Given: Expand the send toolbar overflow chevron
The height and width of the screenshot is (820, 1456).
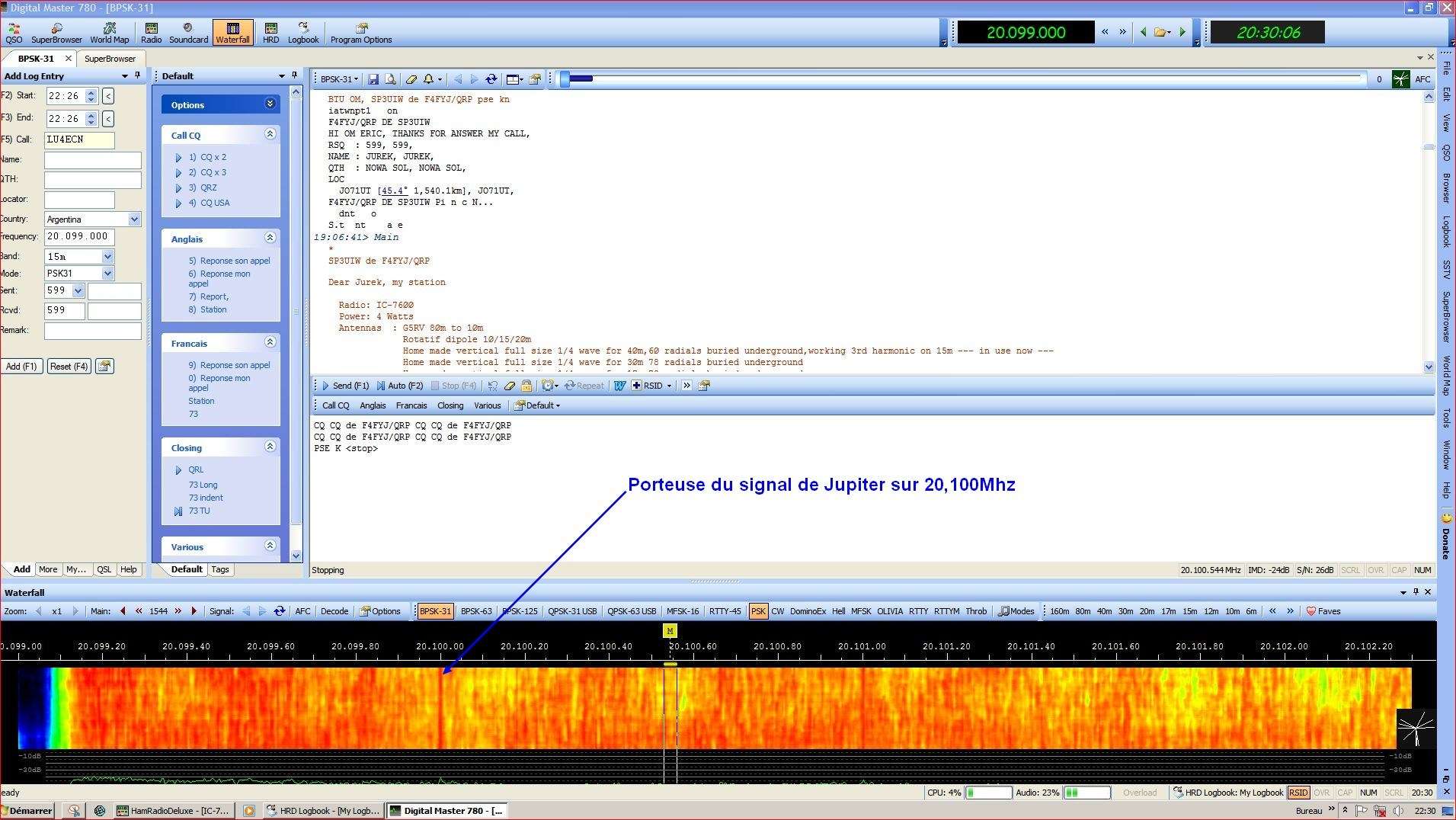Looking at the screenshot, I should tap(686, 386).
